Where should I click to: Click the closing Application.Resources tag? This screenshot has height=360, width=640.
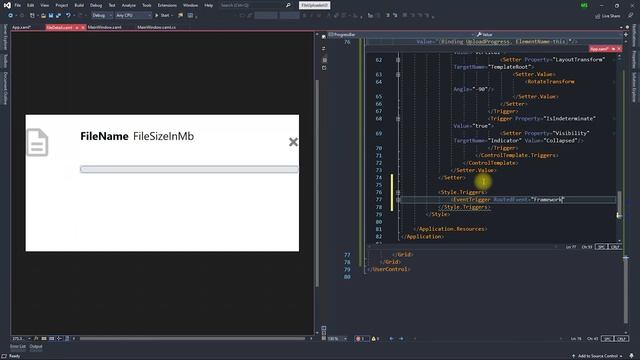pos(450,229)
